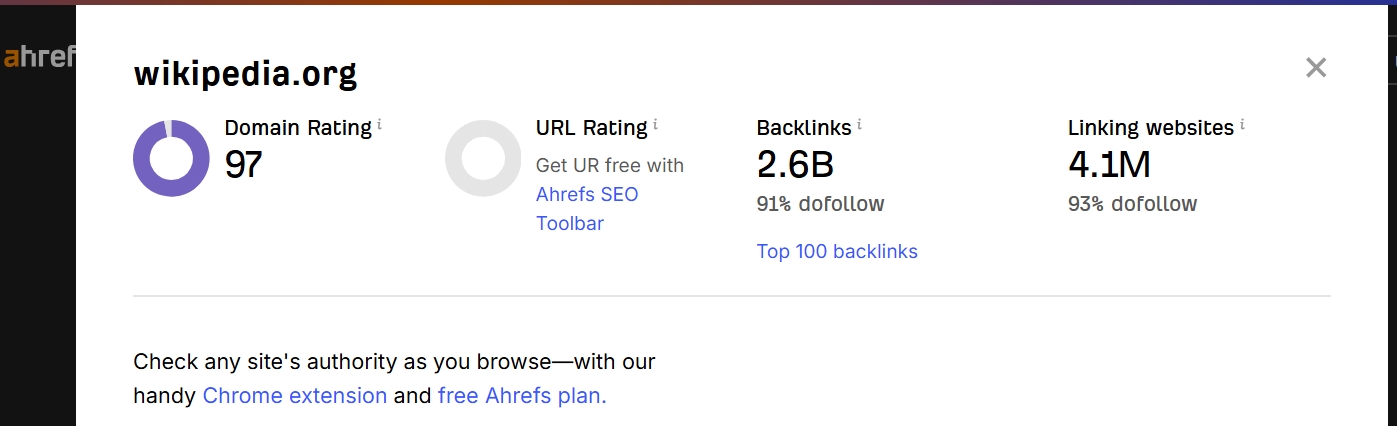The height and width of the screenshot is (426, 1397).
Task: Click the Backlinks label
Action: click(804, 128)
